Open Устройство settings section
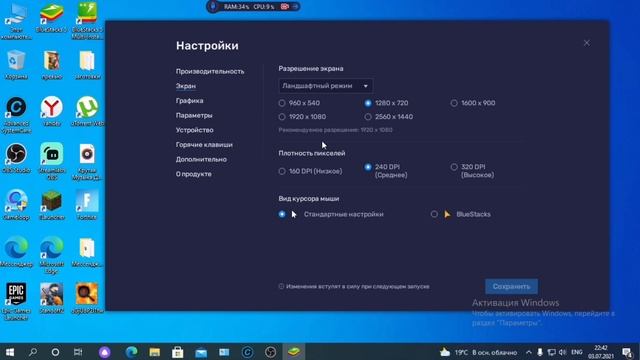Screen dimensions: 640x360 [x=194, y=130]
